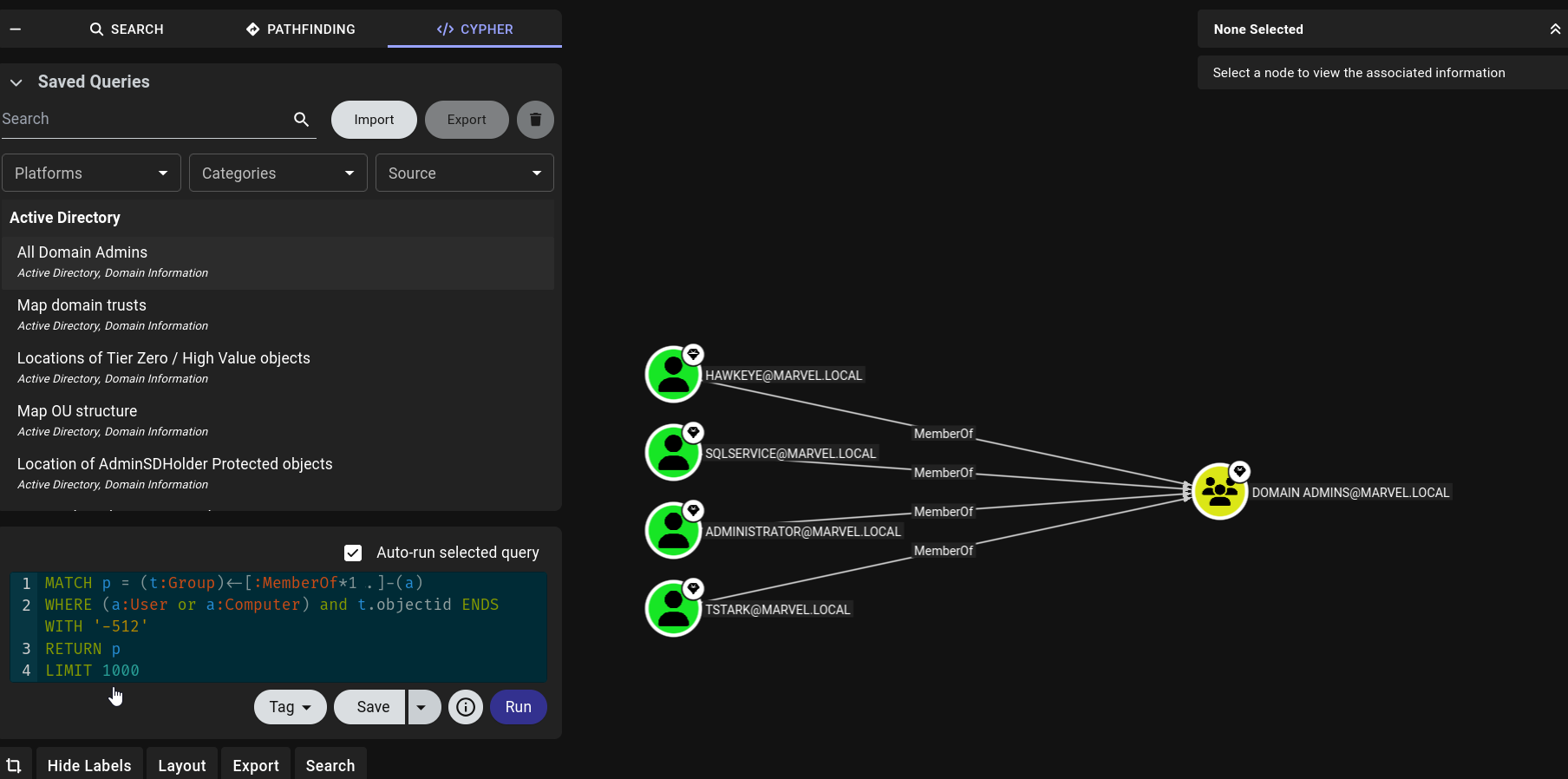Open the Categories filter dropdown

(x=278, y=173)
